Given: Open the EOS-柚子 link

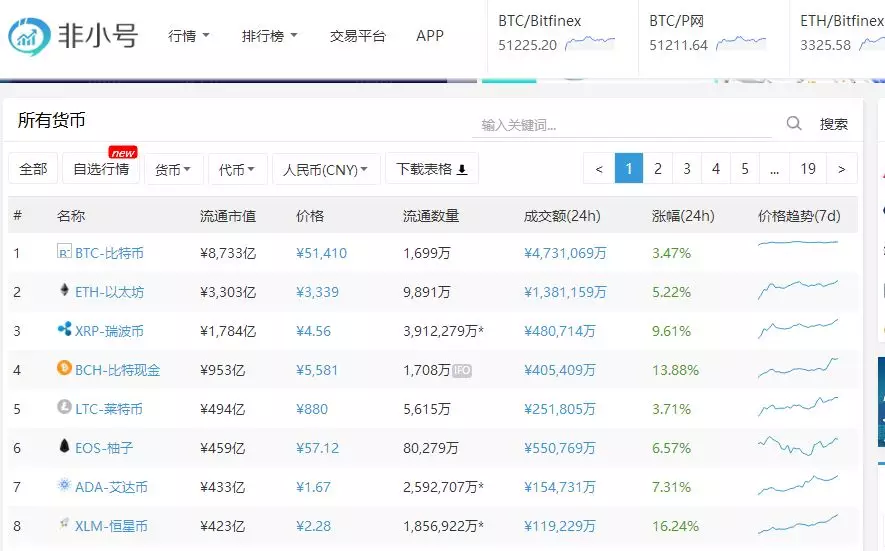Looking at the screenshot, I should 104,448.
